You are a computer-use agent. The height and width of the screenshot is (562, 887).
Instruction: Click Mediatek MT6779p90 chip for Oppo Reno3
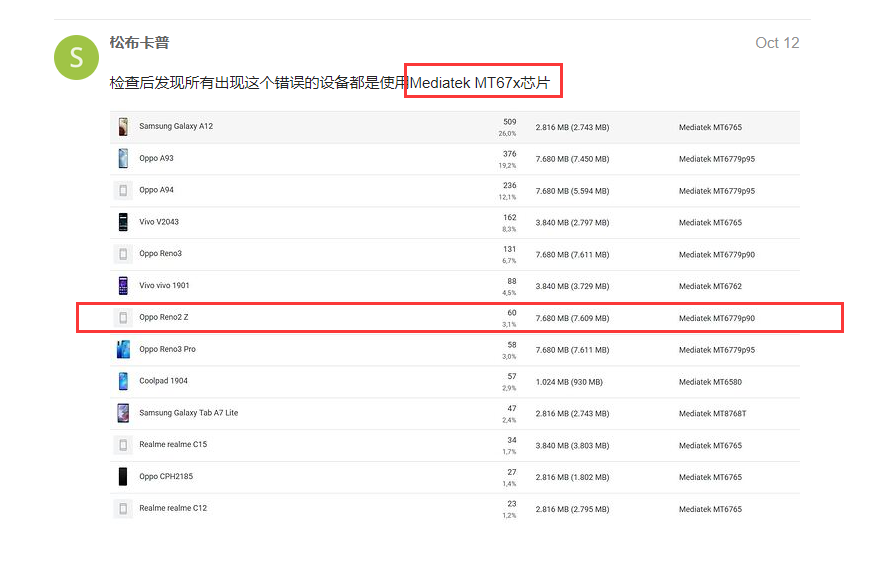[717, 255]
